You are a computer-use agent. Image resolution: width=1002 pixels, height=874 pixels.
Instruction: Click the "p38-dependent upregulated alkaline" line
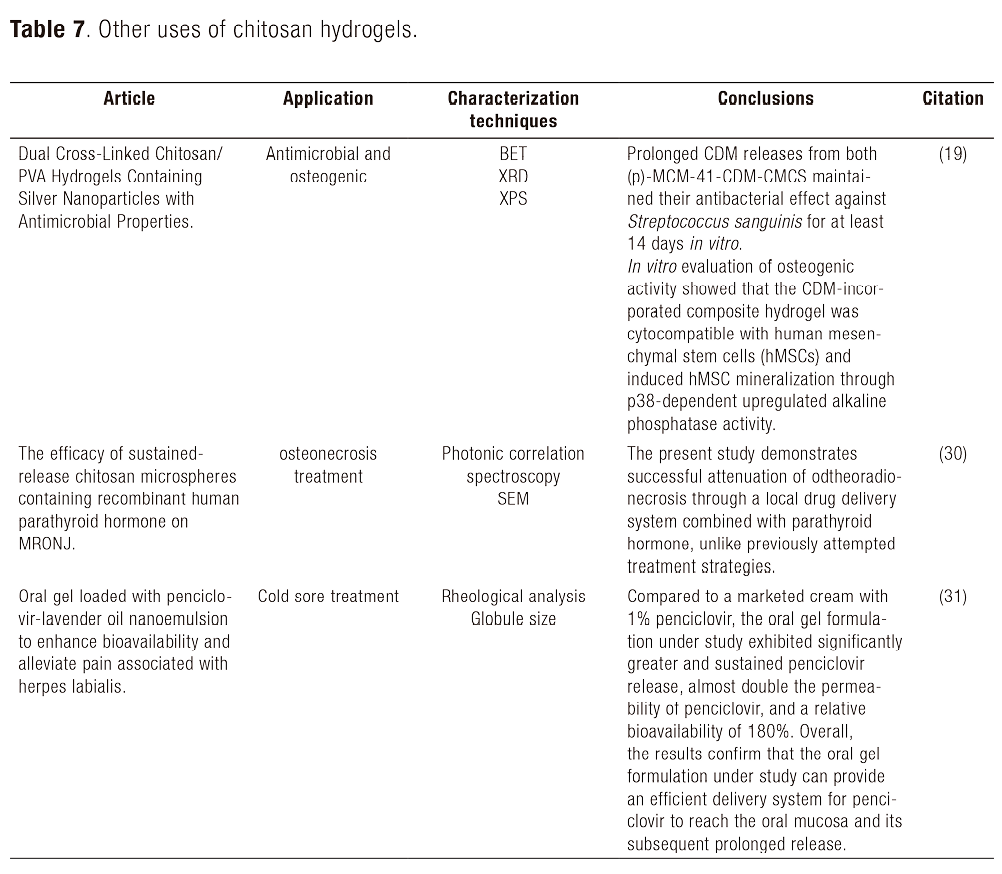(757, 401)
